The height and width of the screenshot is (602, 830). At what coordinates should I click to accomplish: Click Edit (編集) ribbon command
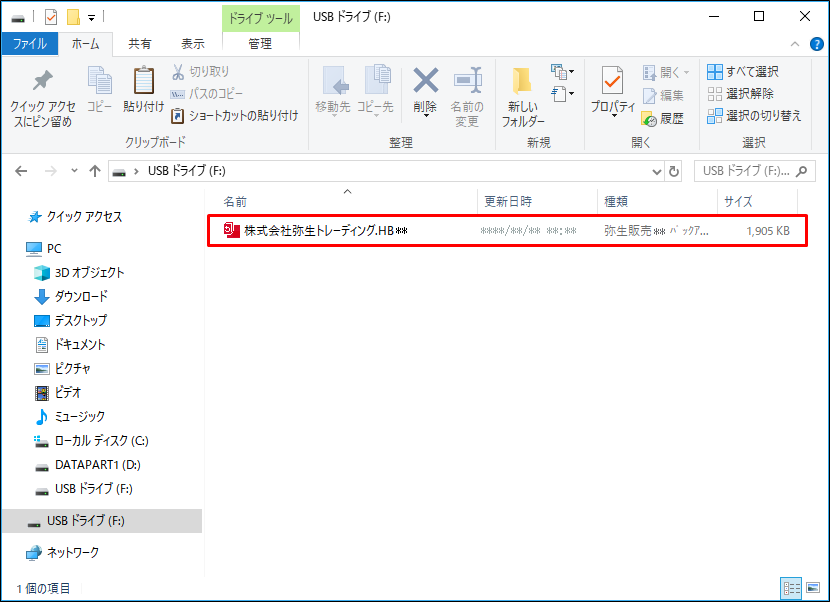click(663, 95)
